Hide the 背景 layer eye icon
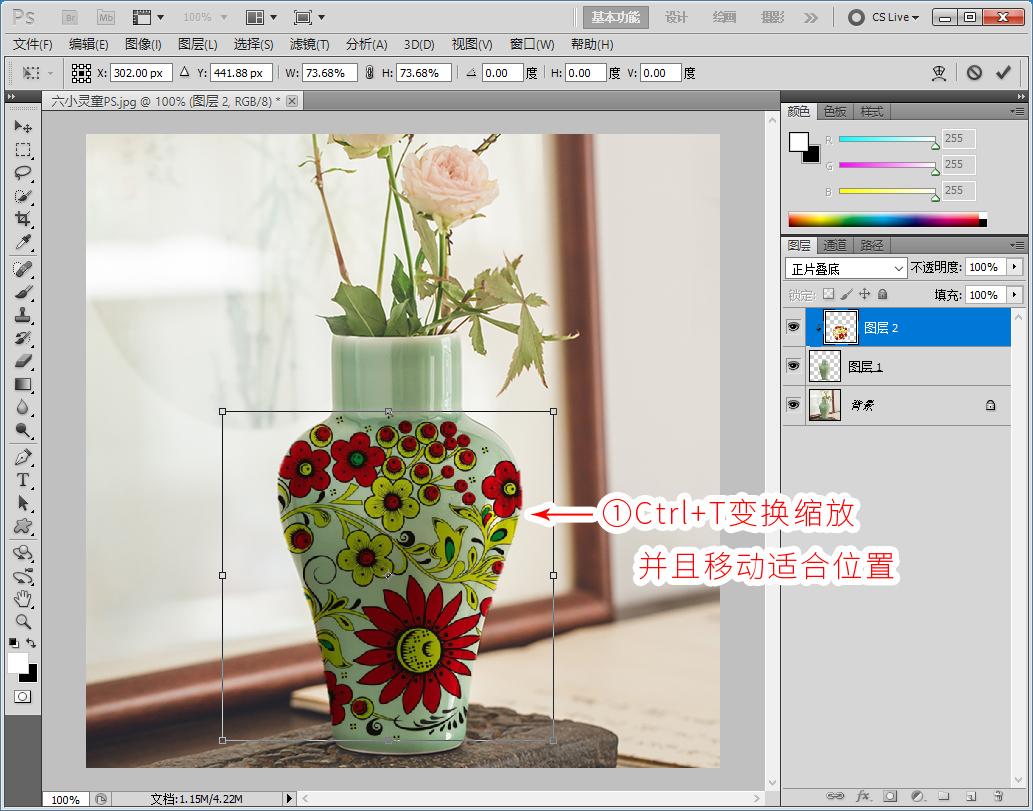This screenshot has height=811, width=1033. [x=793, y=405]
